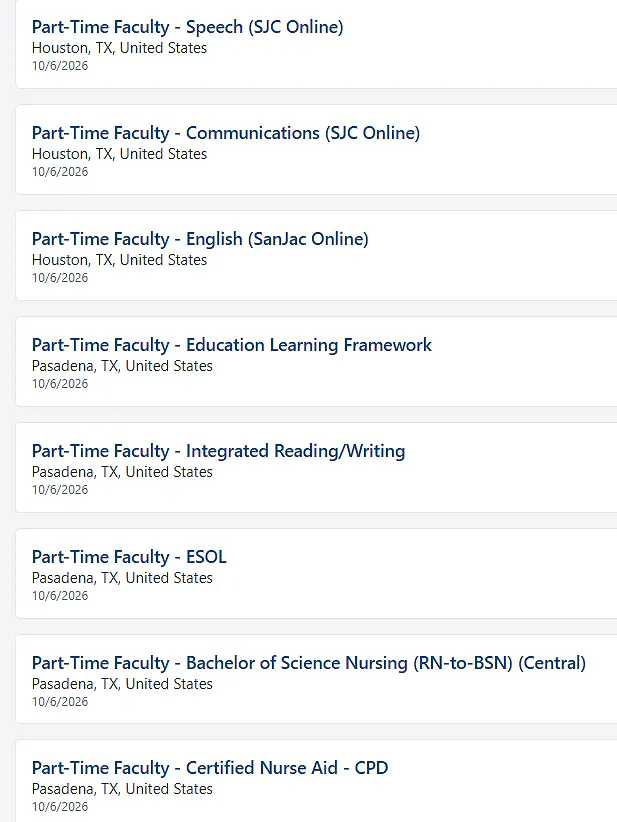
Task: Select Part-Time Faculty - English (SanJac Online) job
Action: click(x=200, y=239)
